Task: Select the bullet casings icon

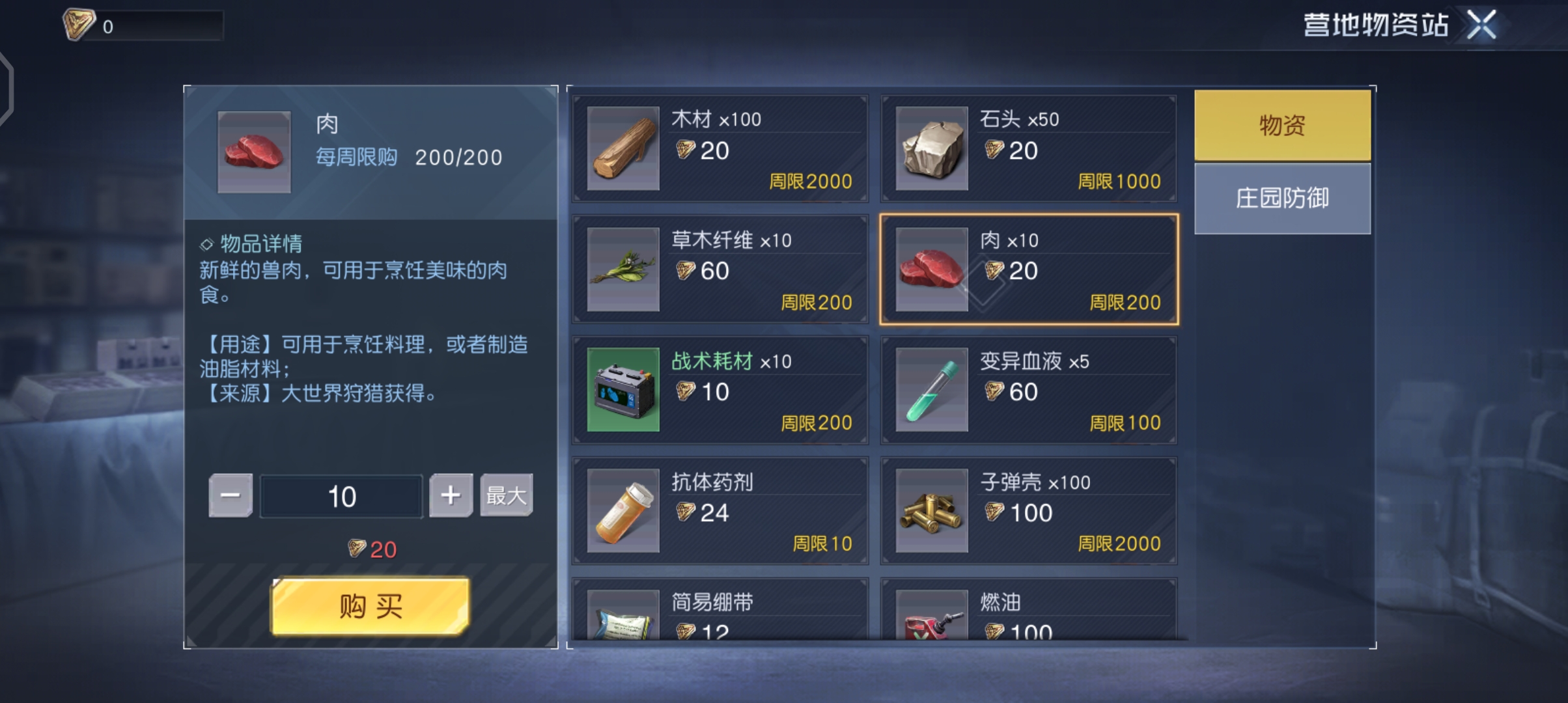Action: click(x=932, y=510)
